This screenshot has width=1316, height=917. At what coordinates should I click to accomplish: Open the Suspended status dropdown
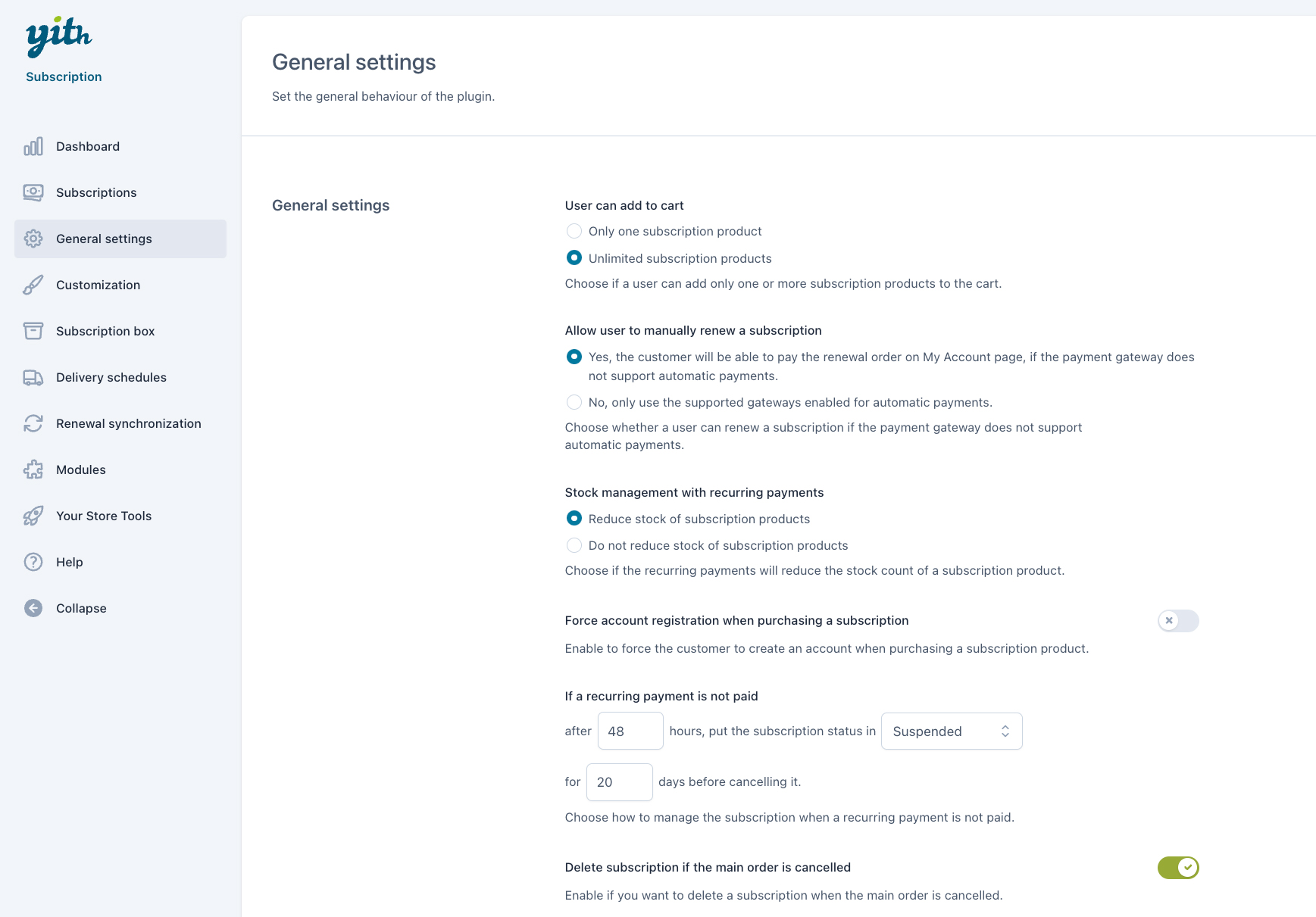tap(951, 731)
